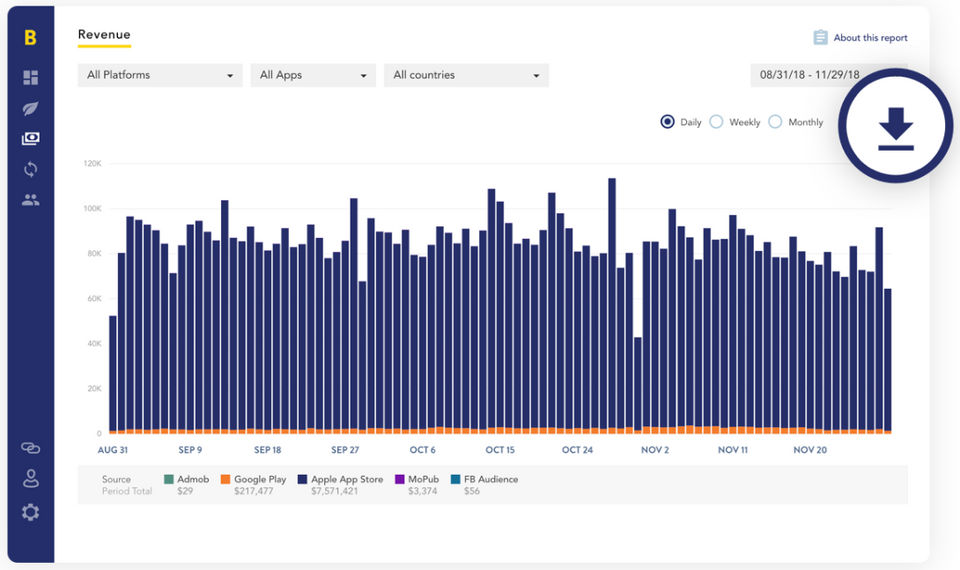Image resolution: width=960 pixels, height=570 pixels.
Task: Click the Admob legend label
Action: (x=193, y=479)
